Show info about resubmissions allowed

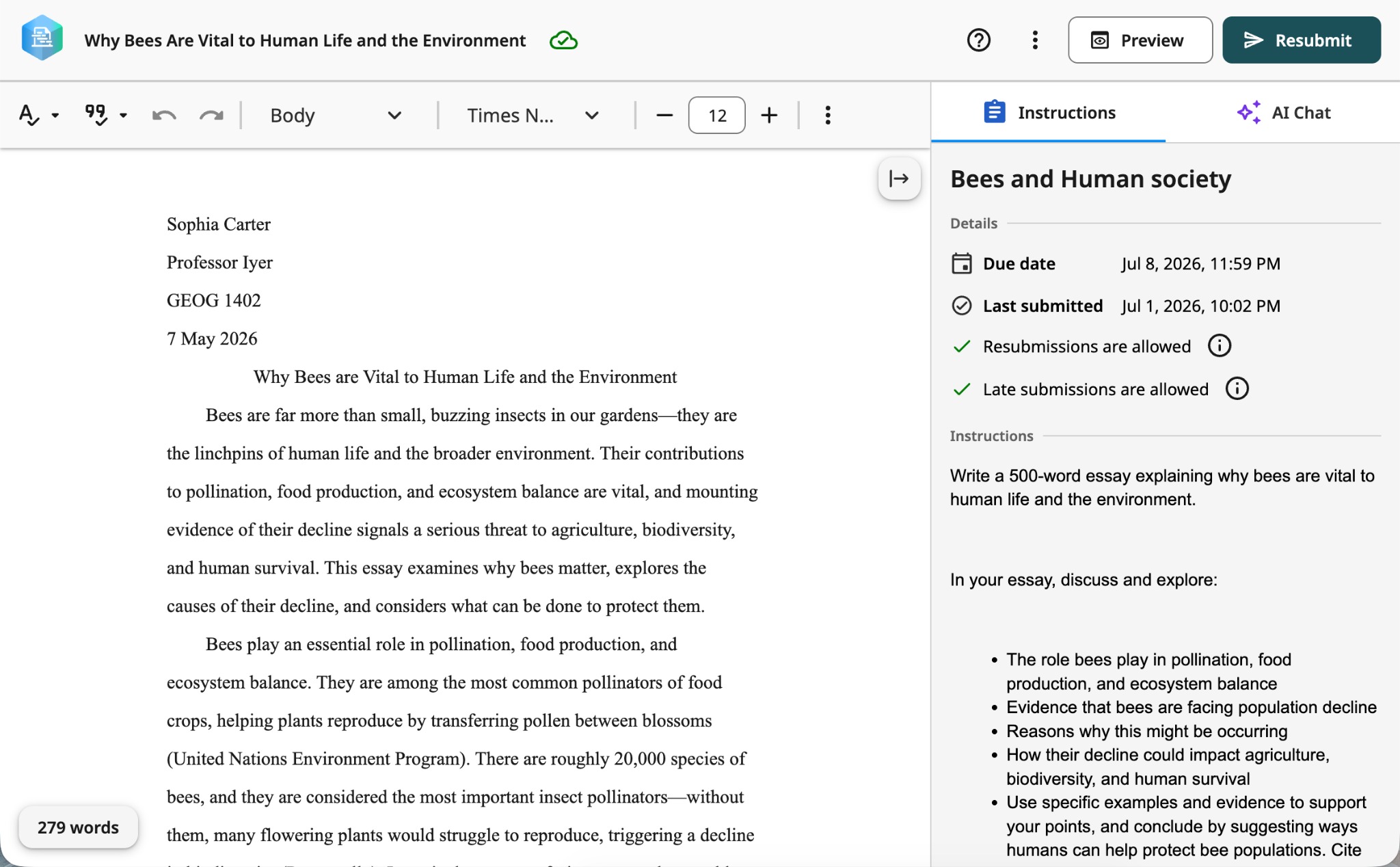point(1220,346)
